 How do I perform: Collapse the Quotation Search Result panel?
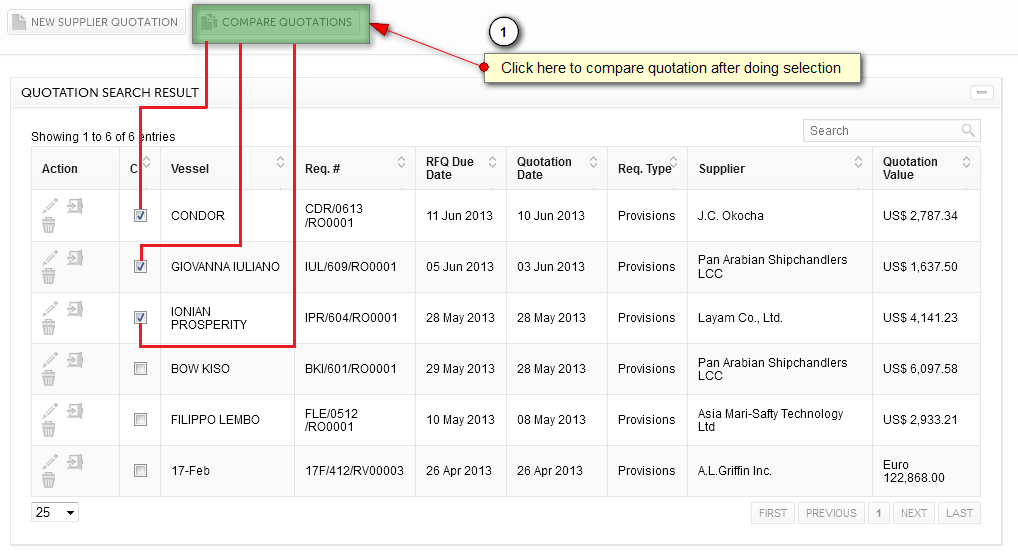click(982, 93)
